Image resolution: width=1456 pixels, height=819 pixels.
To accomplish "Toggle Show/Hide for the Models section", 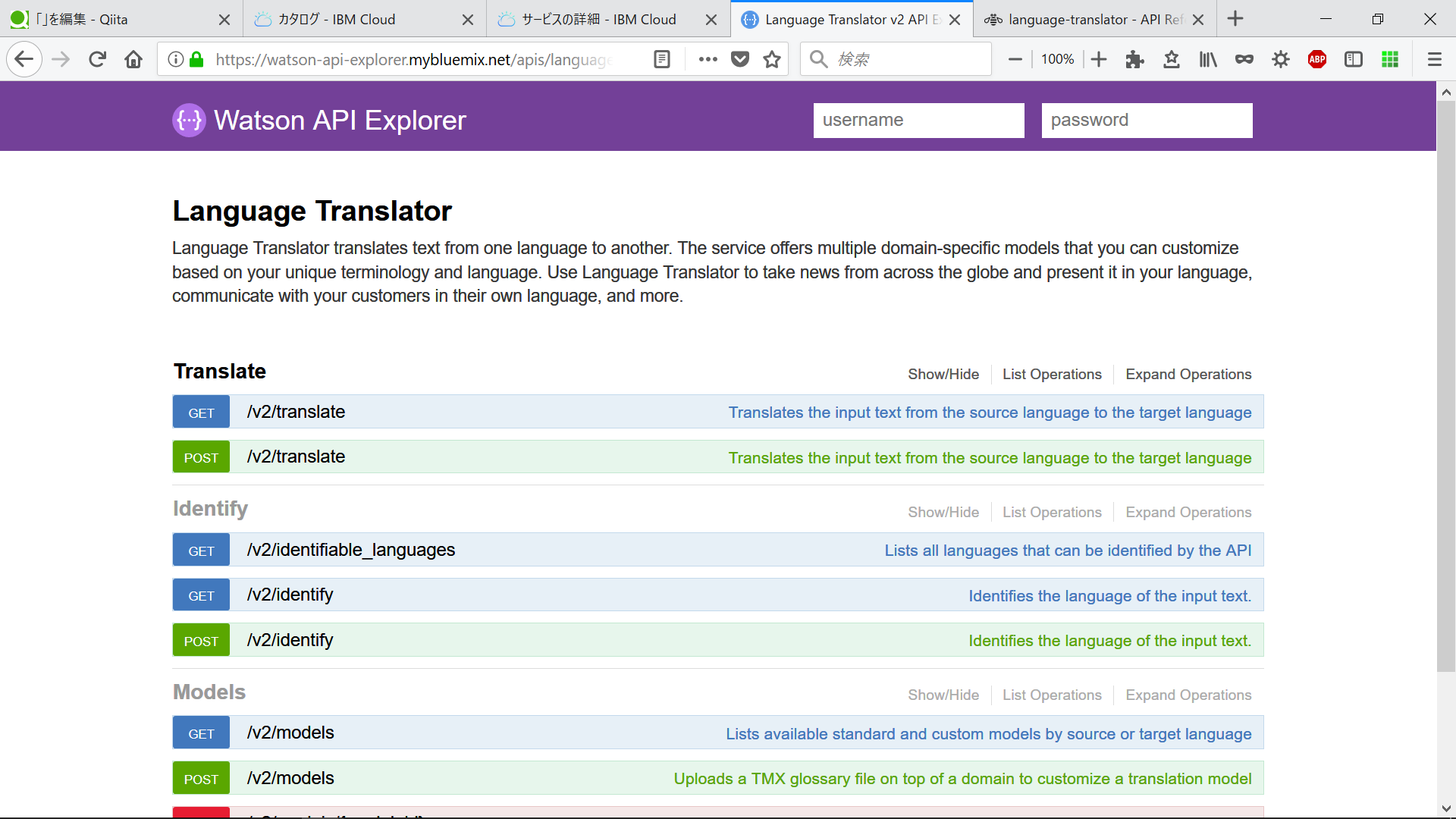I will [943, 695].
